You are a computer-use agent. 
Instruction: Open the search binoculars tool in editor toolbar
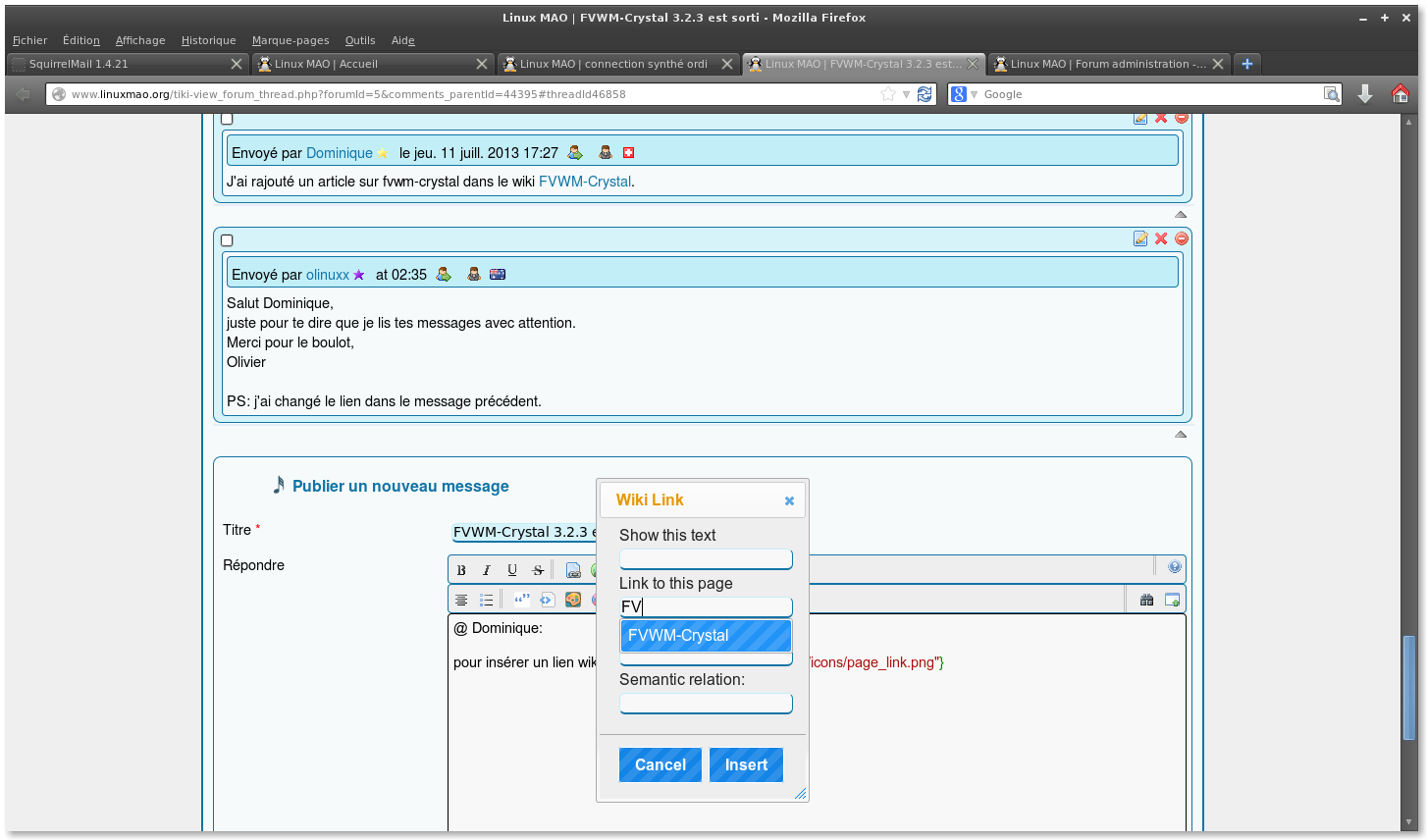1146,600
